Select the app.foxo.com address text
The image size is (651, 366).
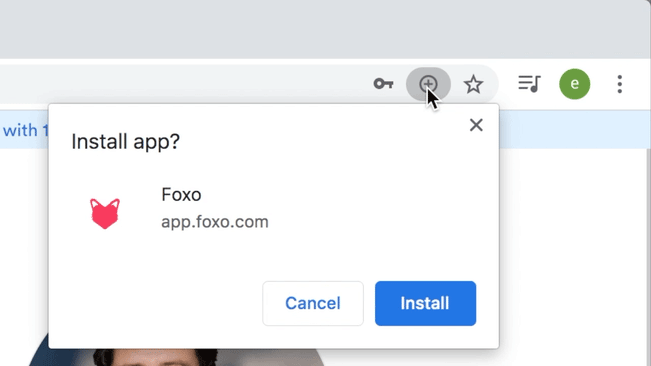(x=215, y=222)
